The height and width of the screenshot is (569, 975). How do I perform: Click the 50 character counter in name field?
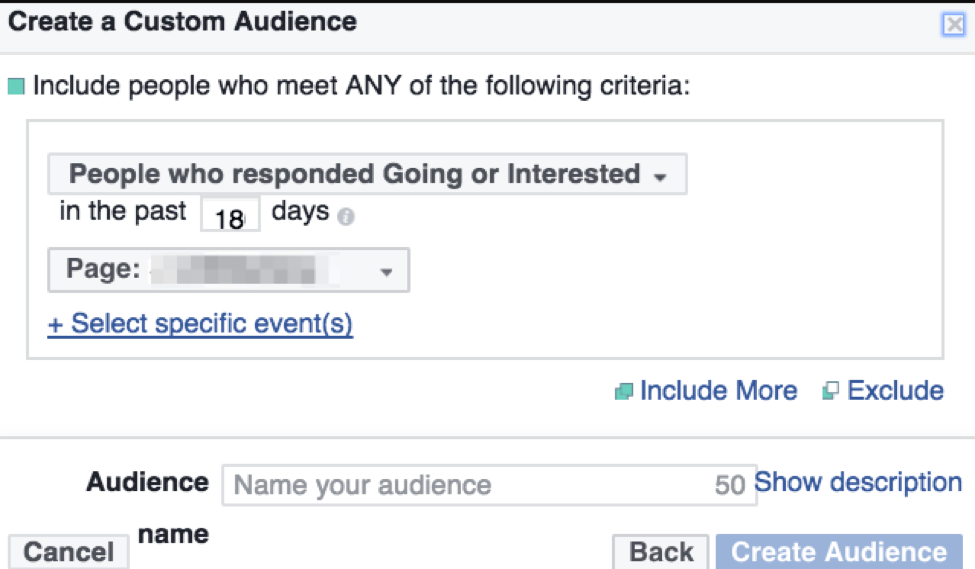(x=730, y=485)
